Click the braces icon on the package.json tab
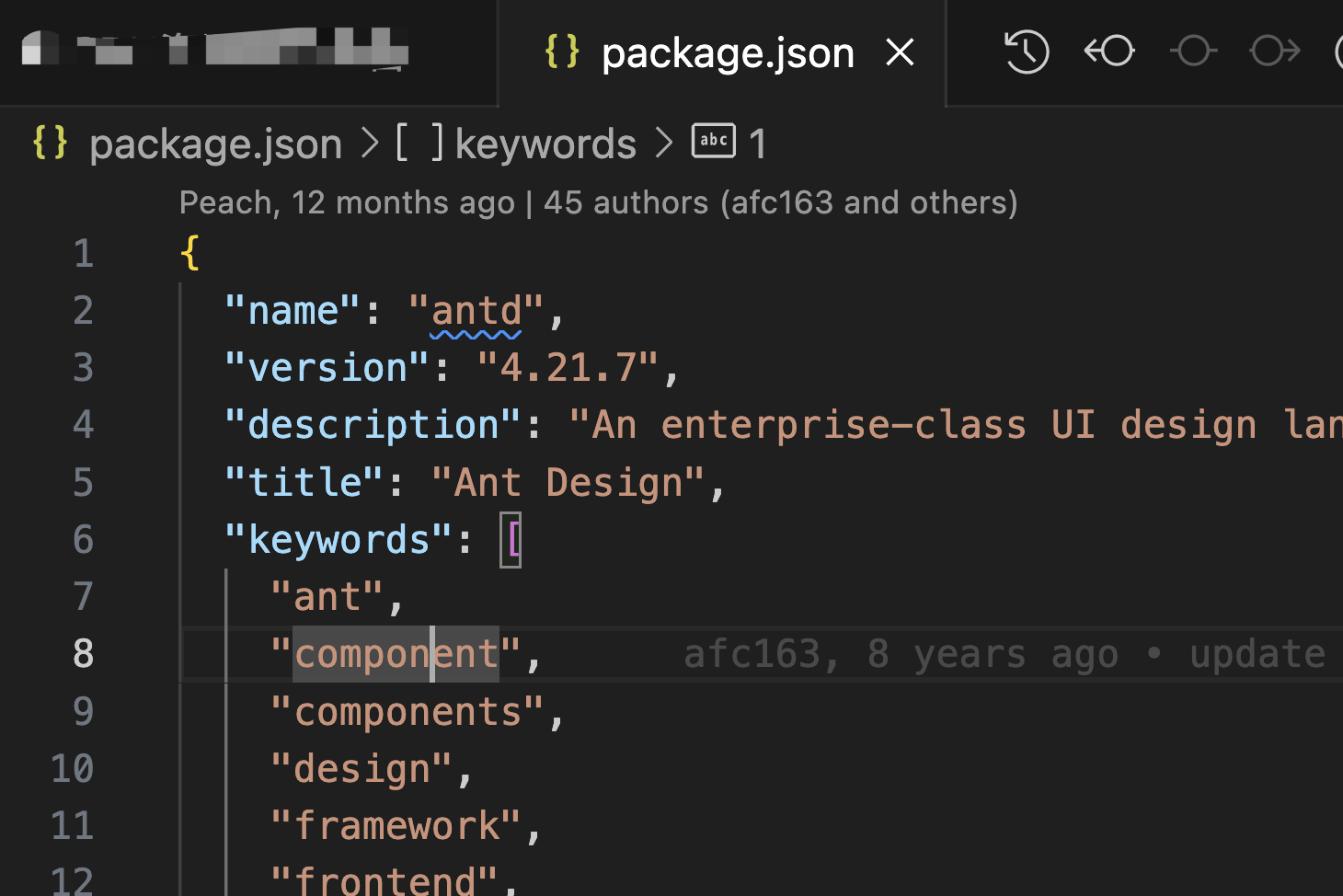1343x896 pixels. tap(561, 52)
